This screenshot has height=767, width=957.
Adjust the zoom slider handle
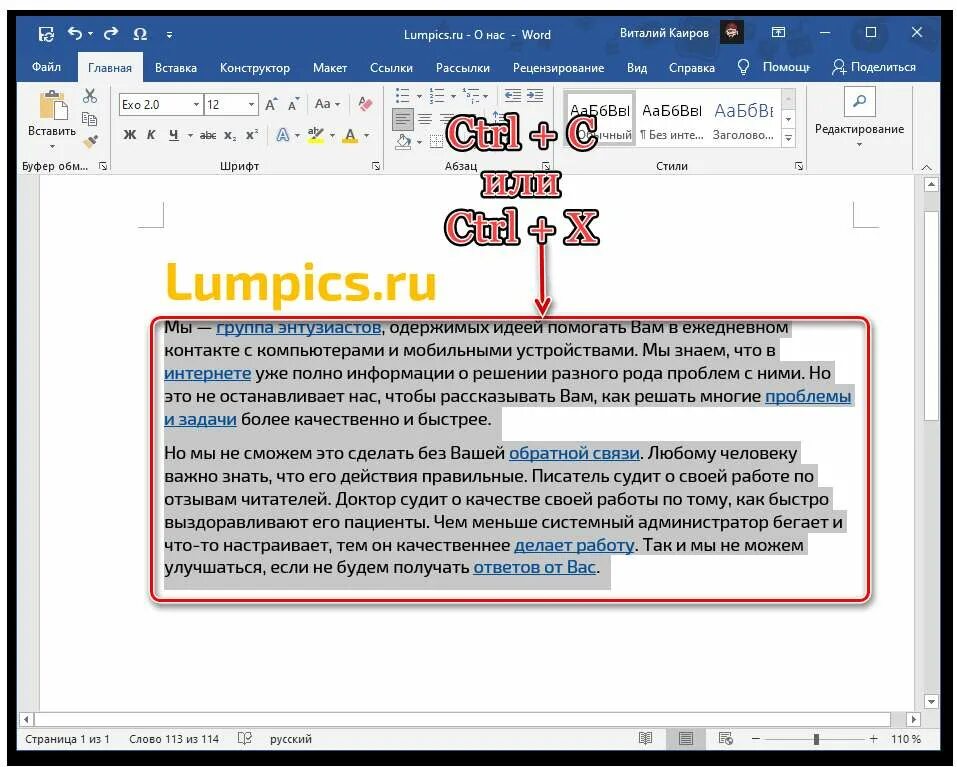tap(816, 739)
